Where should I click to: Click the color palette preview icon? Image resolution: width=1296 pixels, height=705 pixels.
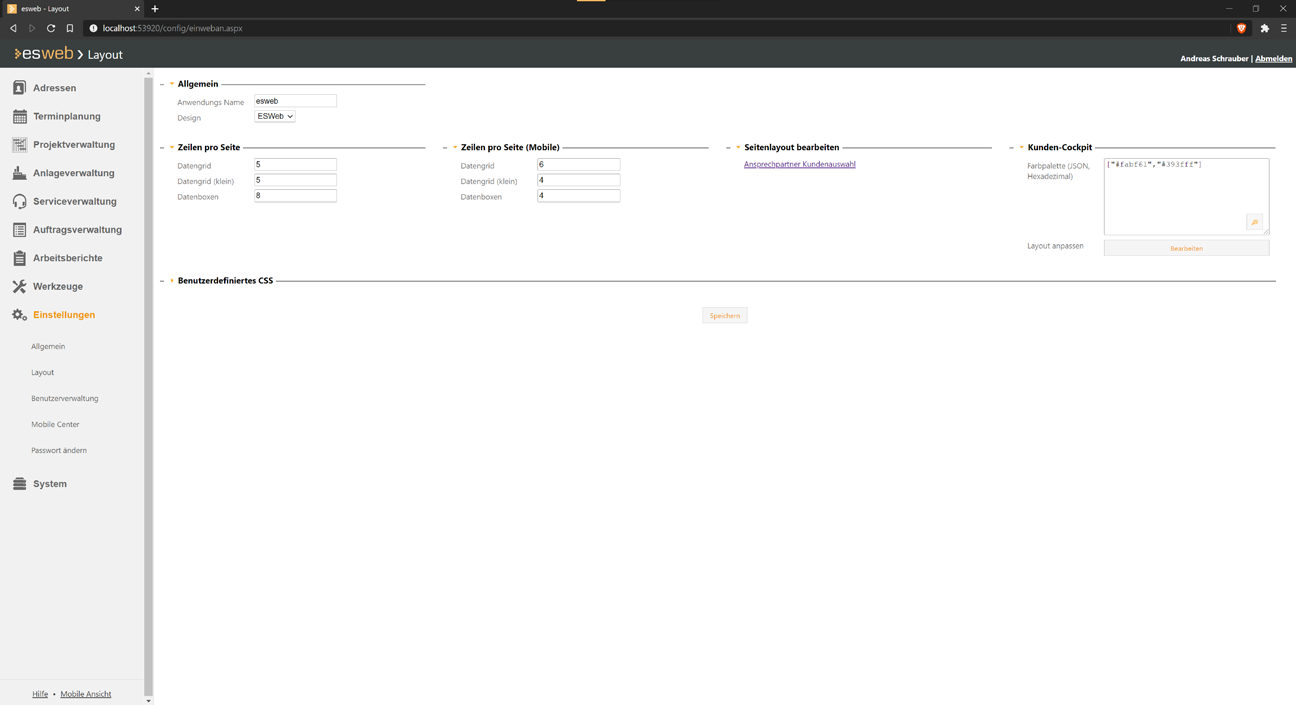click(x=1254, y=222)
